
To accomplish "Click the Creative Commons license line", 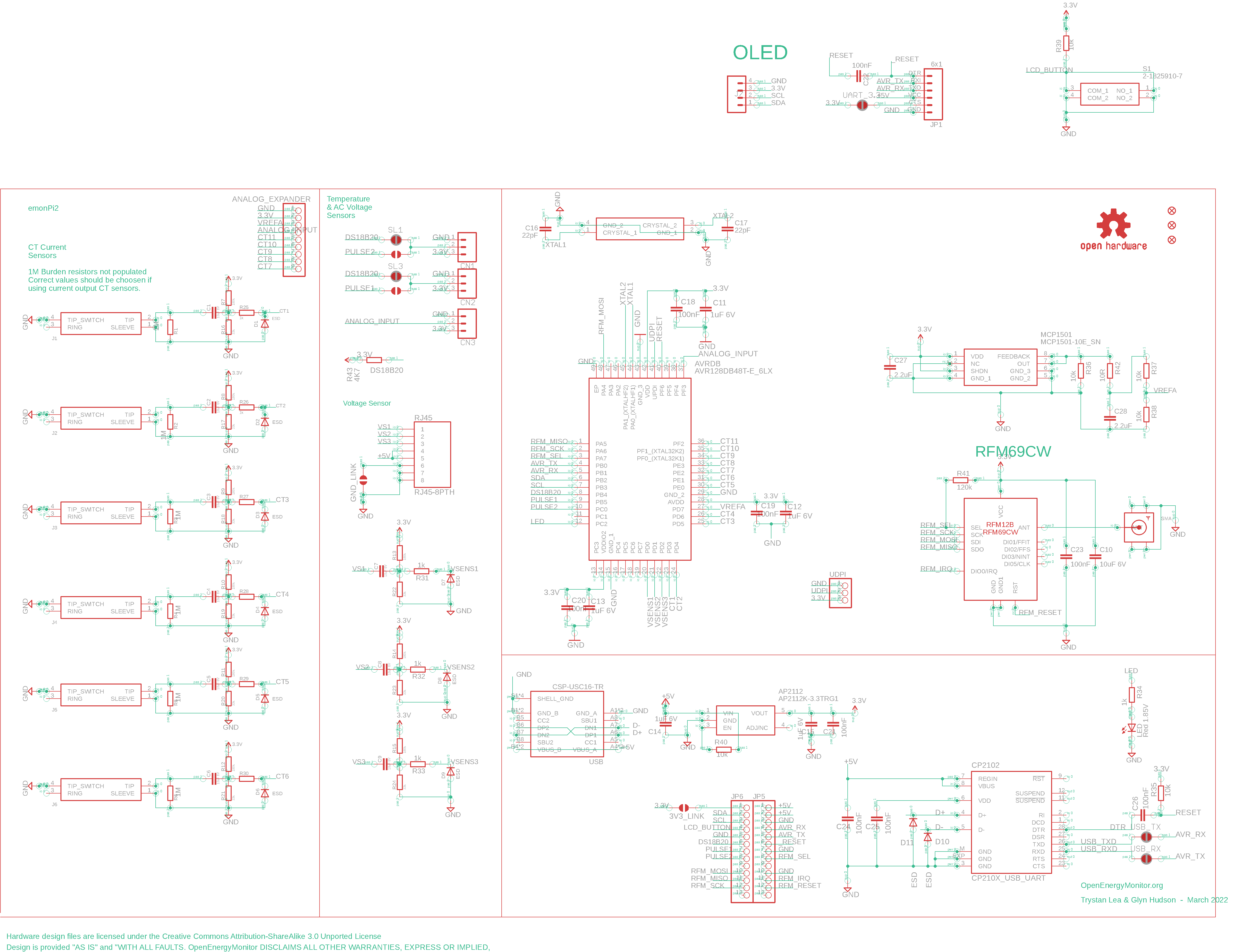I will tap(194, 936).
